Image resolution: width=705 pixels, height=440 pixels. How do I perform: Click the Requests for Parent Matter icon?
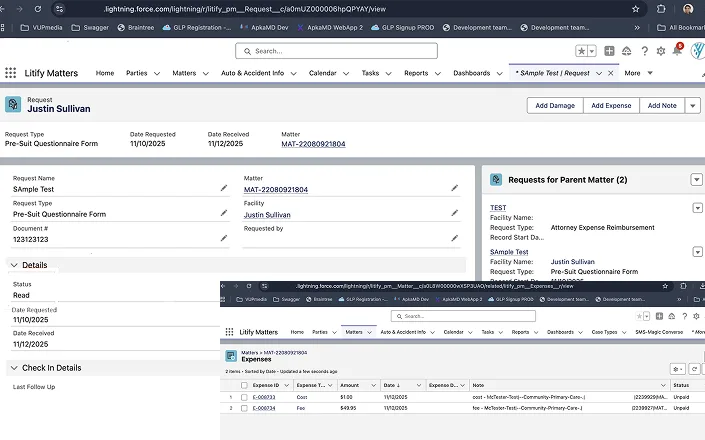496,180
